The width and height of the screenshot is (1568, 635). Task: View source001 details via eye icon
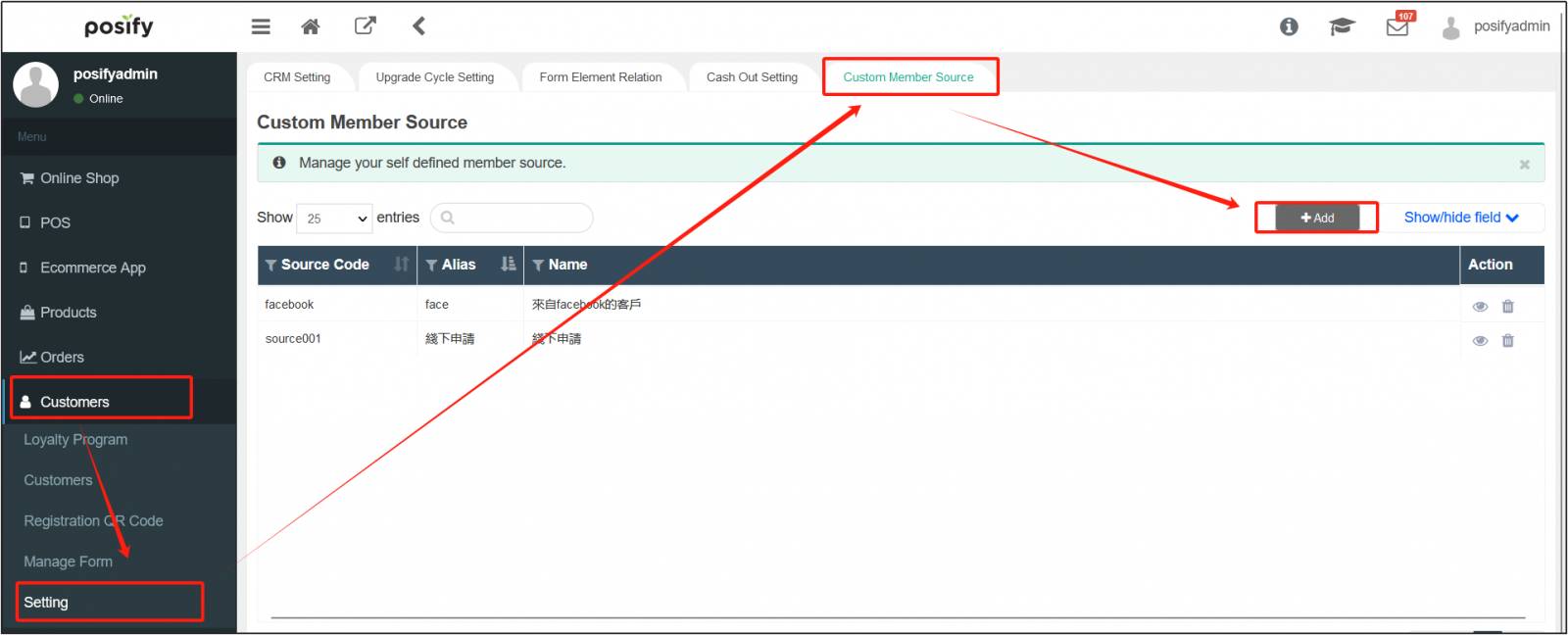(x=1480, y=341)
